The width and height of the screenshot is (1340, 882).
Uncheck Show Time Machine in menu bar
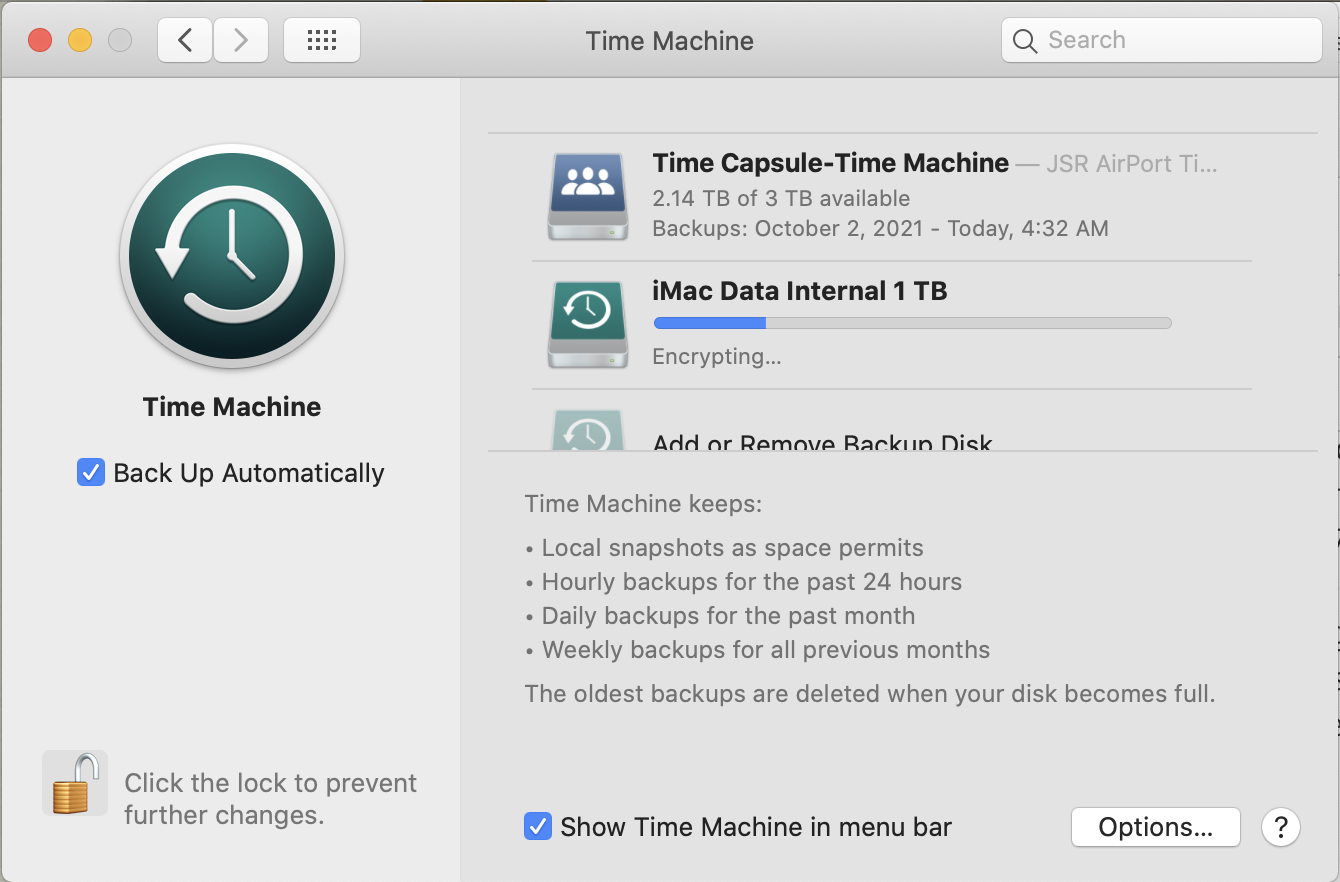click(538, 827)
